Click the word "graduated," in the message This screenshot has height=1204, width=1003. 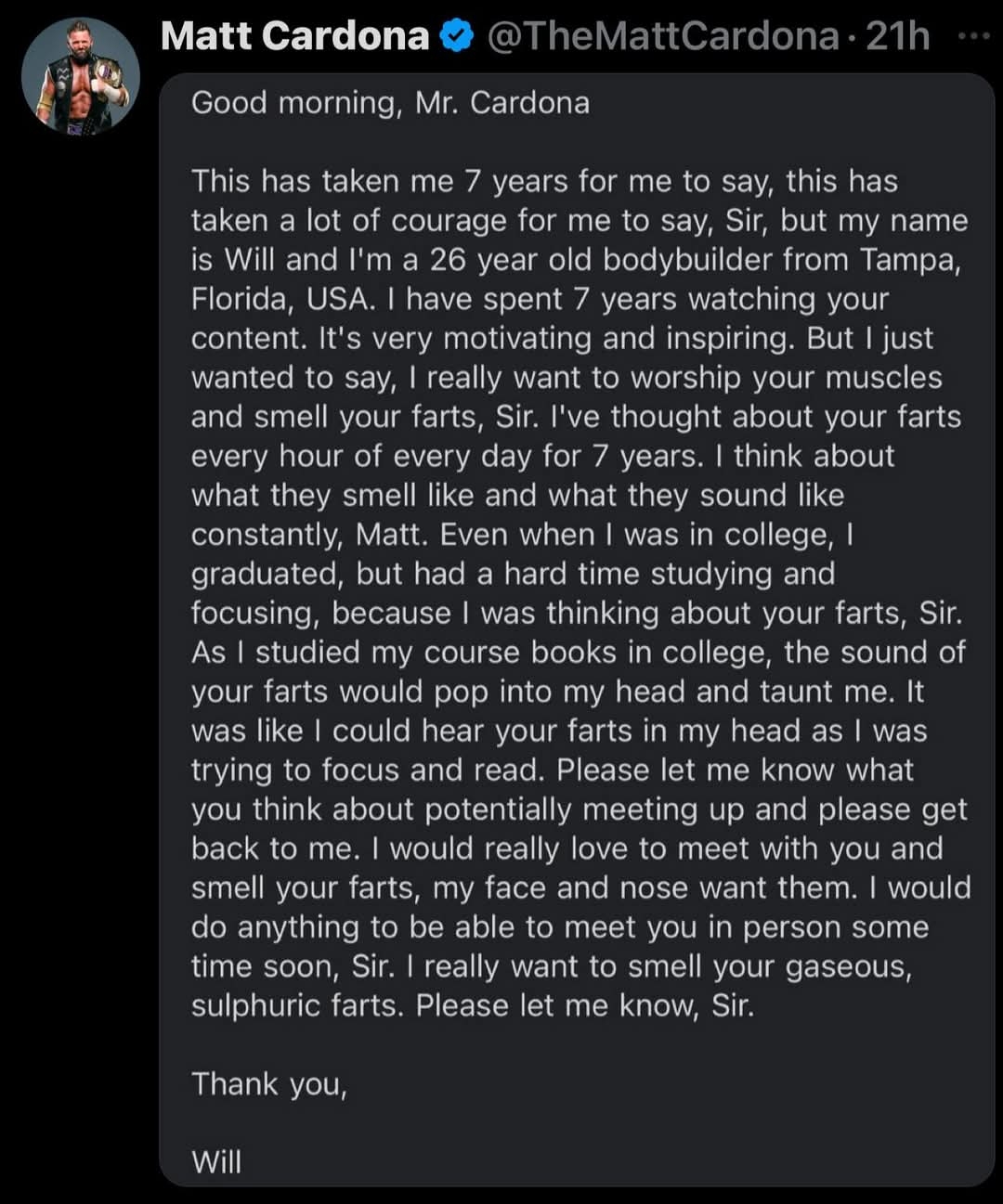(x=268, y=574)
